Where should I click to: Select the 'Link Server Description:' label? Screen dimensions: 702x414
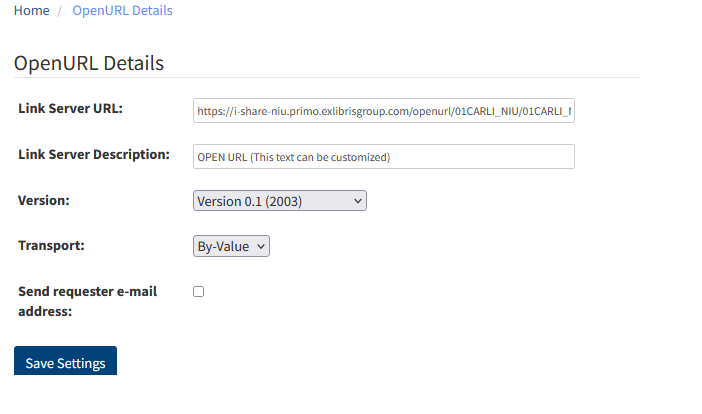[94, 154]
